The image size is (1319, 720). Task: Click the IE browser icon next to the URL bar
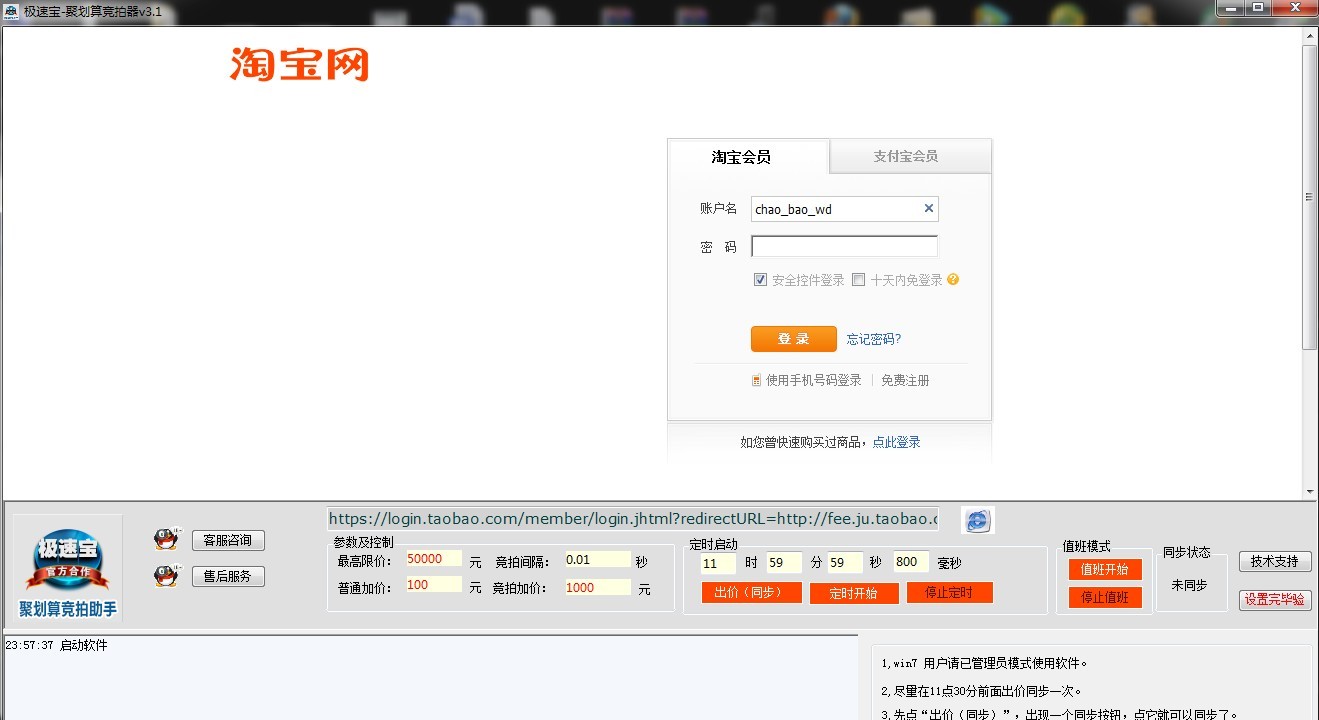pyautogui.click(x=977, y=520)
